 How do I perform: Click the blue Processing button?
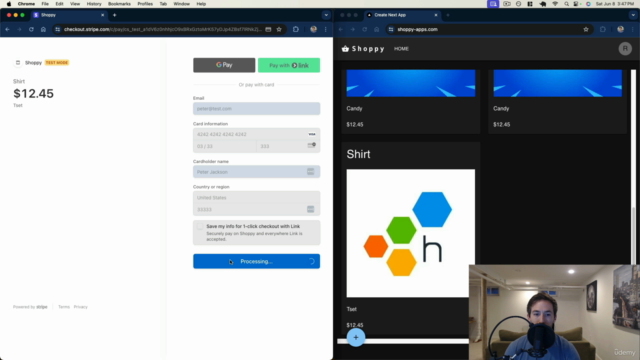(256, 261)
